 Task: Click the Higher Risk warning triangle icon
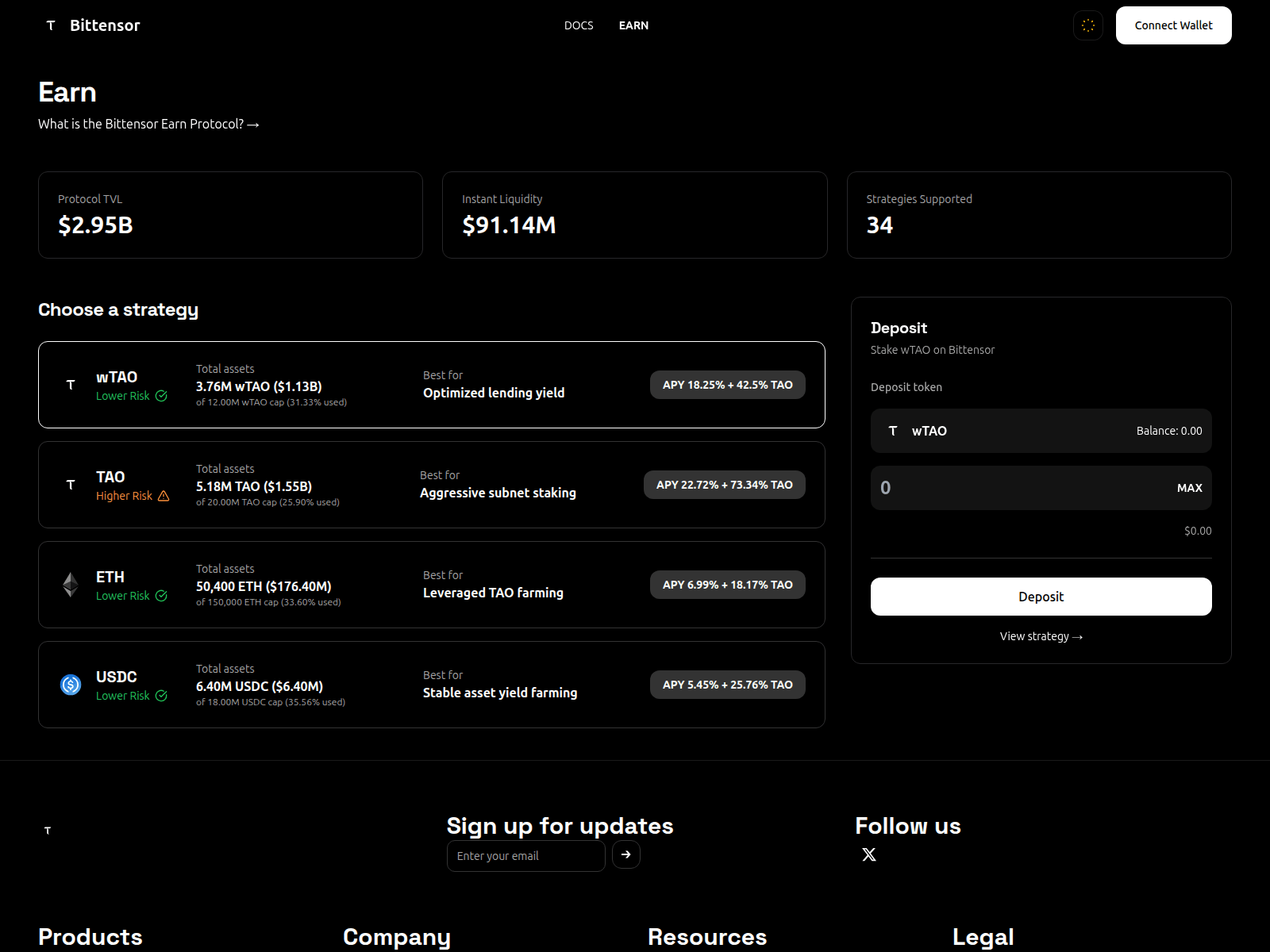(164, 496)
